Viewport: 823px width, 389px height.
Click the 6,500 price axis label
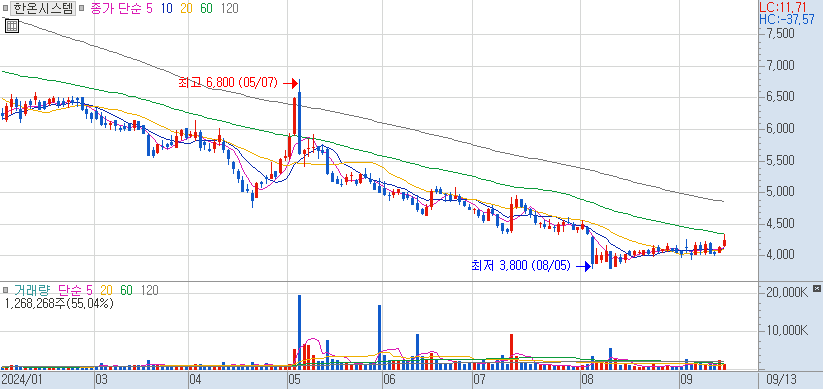coord(781,97)
